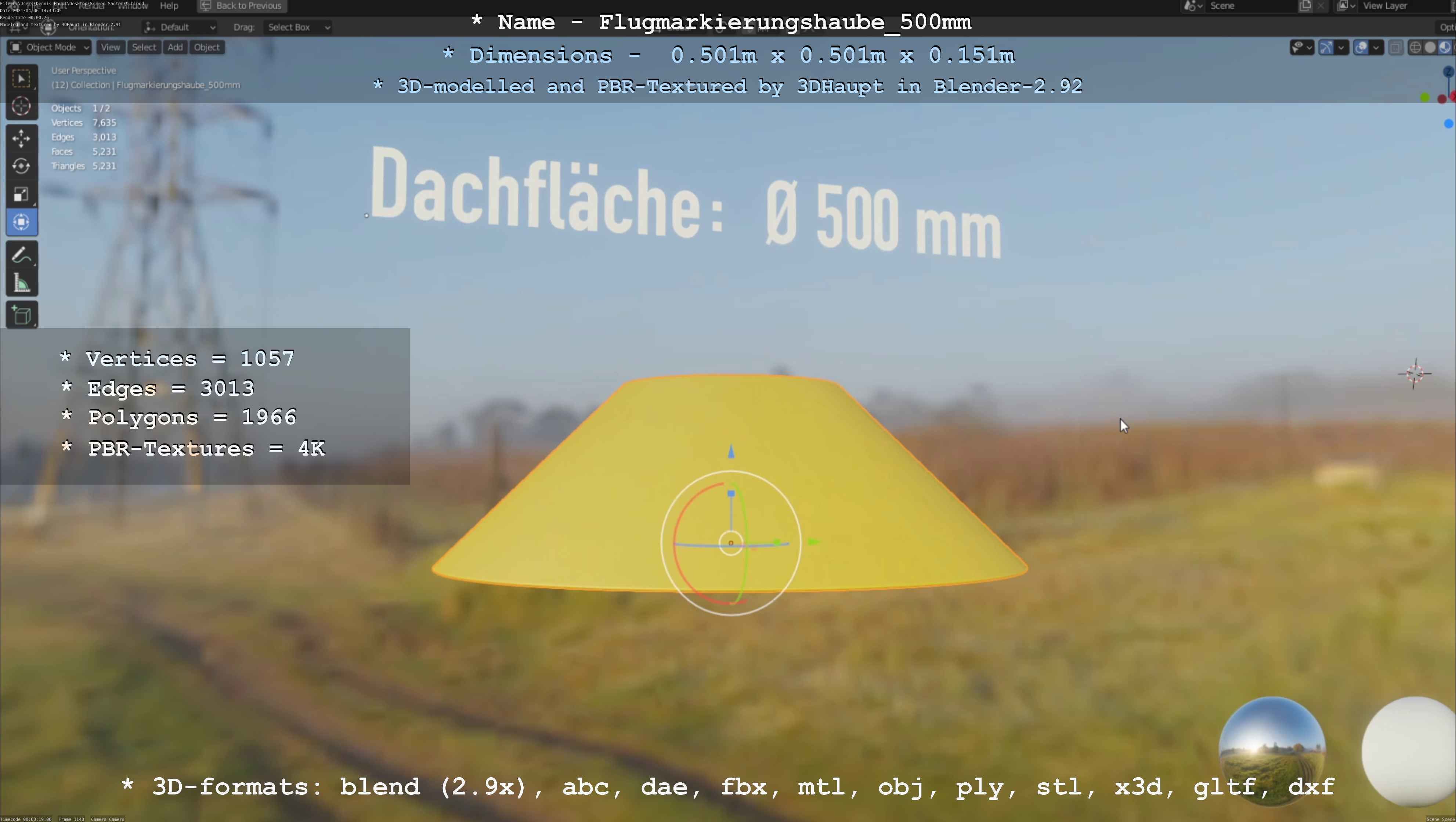1456x822 pixels.
Task: Open selectability and visibility dropdown
Action: coord(1302,47)
